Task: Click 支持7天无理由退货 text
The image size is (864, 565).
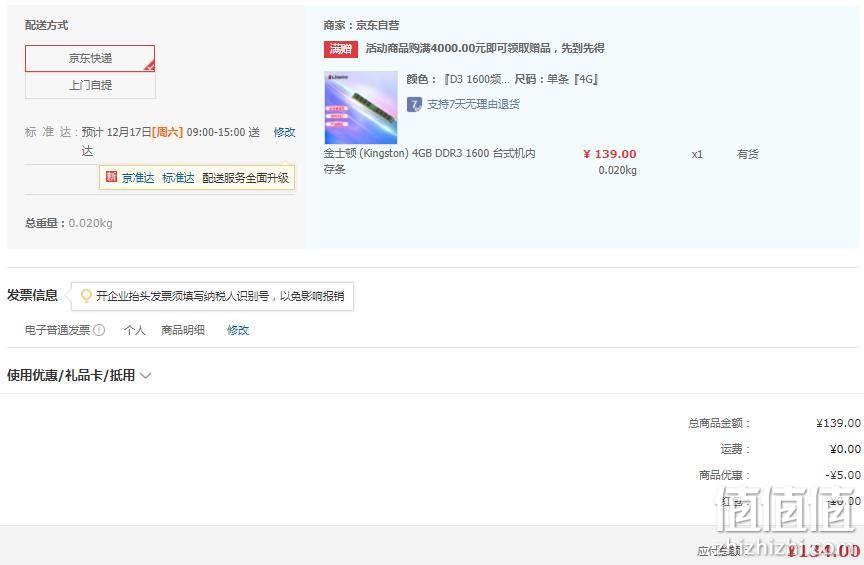Action: click(473, 104)
